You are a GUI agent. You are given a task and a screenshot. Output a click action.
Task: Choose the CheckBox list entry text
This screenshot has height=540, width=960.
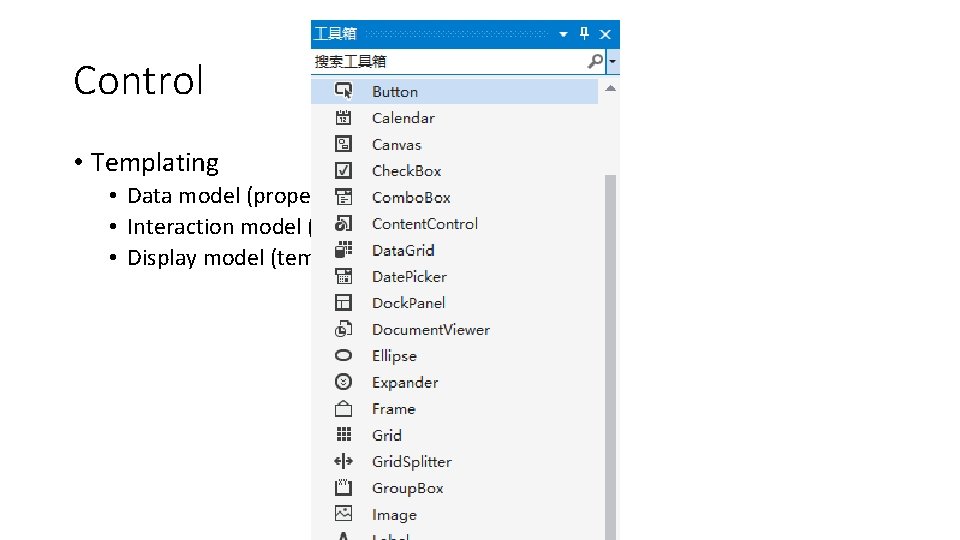[407, 171]
